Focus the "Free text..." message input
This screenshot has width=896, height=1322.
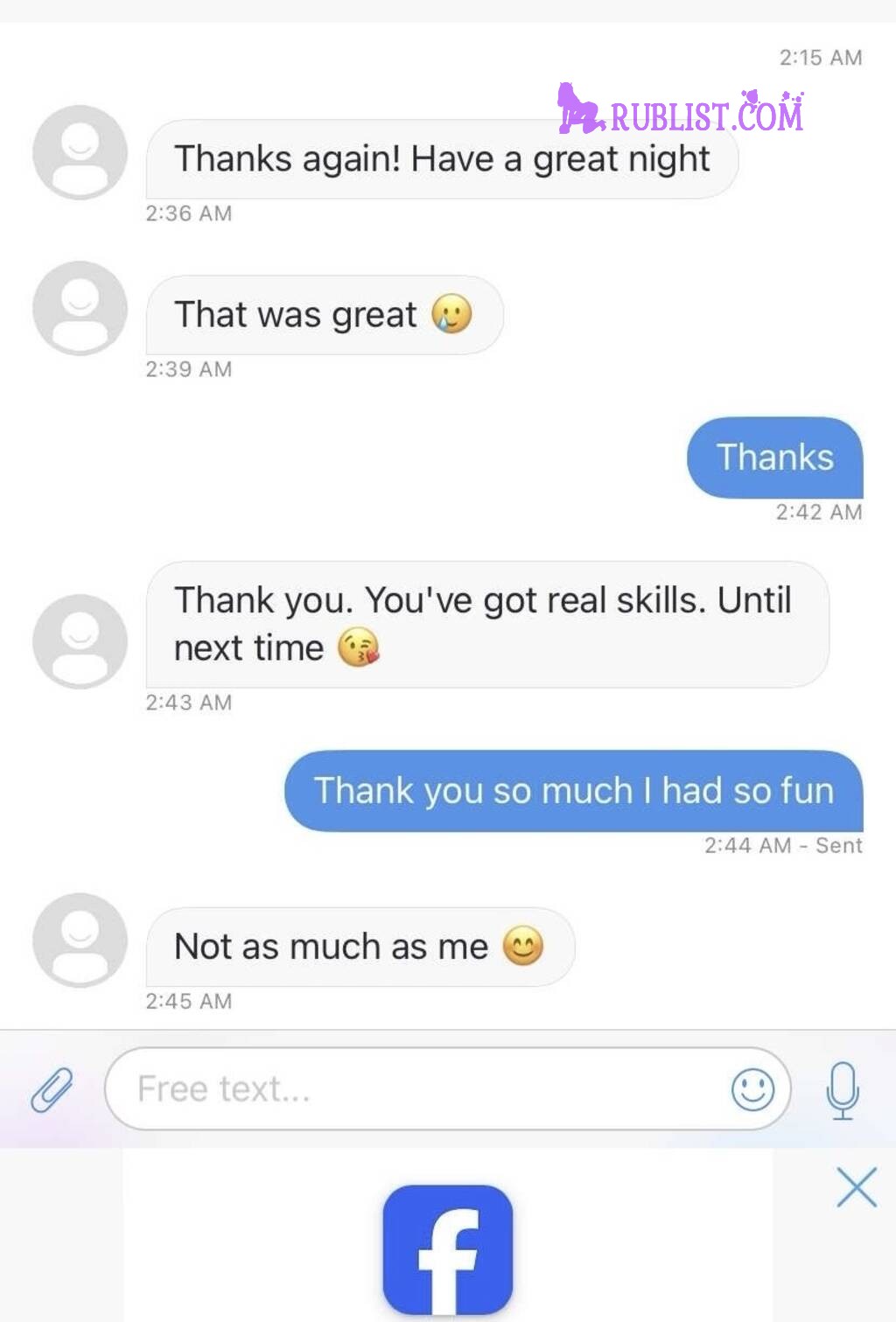tap(448, 1089)
